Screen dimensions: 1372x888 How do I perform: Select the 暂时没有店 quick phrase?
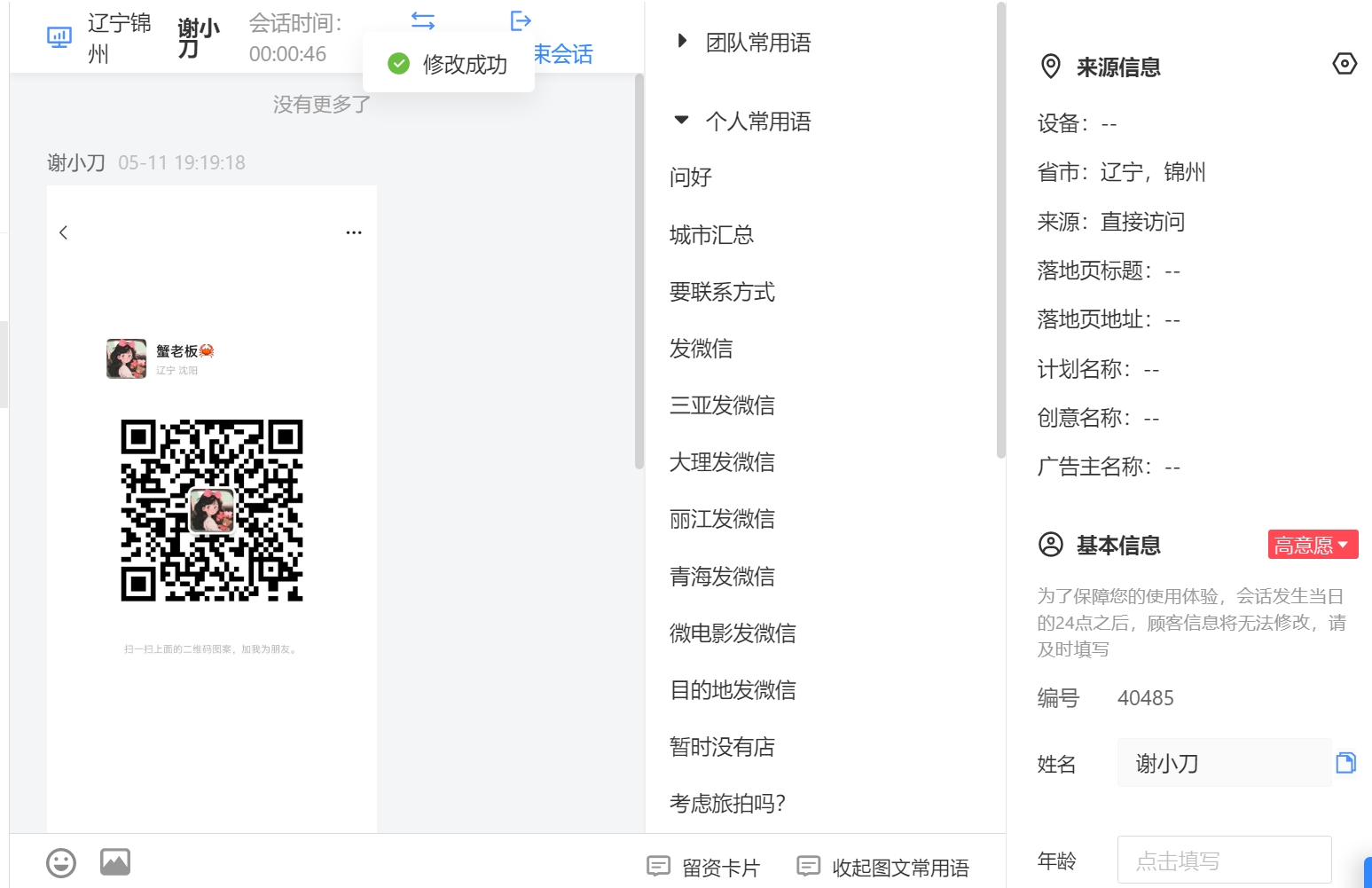point(723,747)
